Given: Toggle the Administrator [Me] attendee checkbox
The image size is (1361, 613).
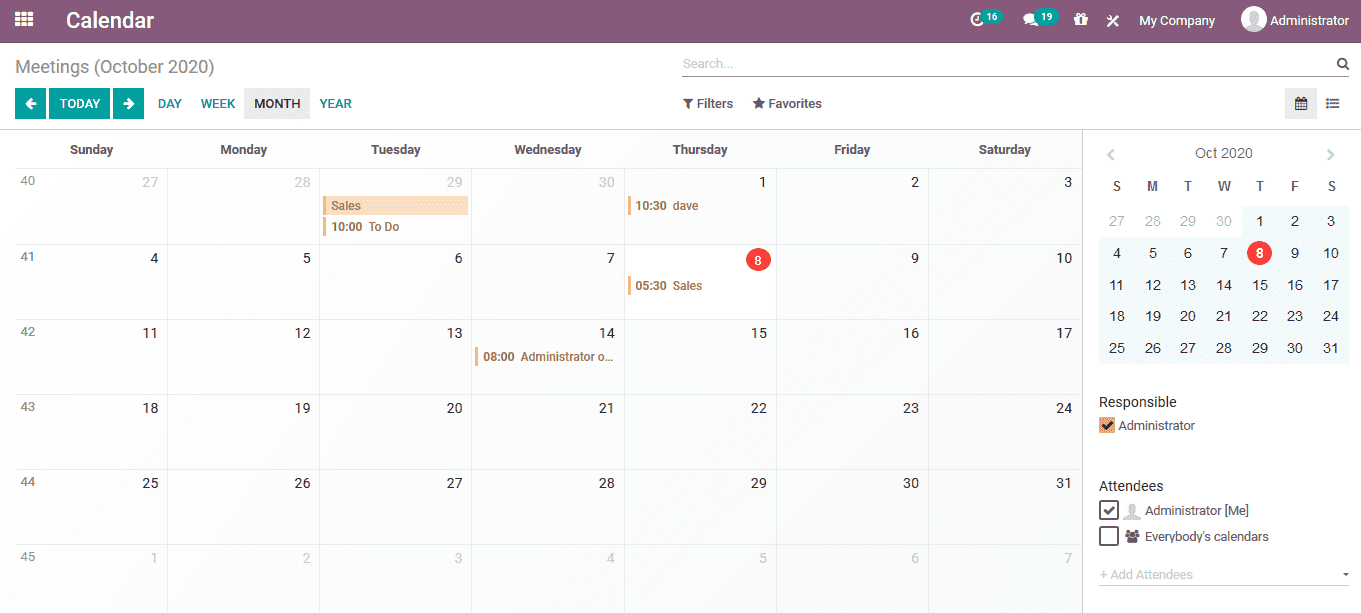Looking at the screenshot, I should click(x=1108, y=511).
